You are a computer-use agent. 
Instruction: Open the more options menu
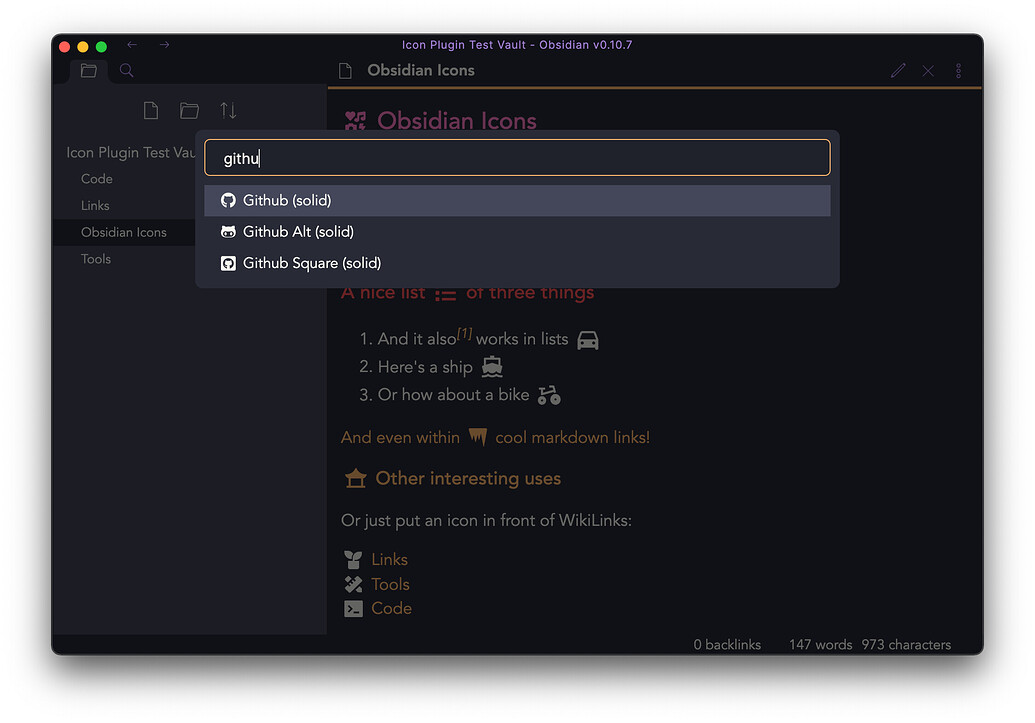click(x=958, y=70)
